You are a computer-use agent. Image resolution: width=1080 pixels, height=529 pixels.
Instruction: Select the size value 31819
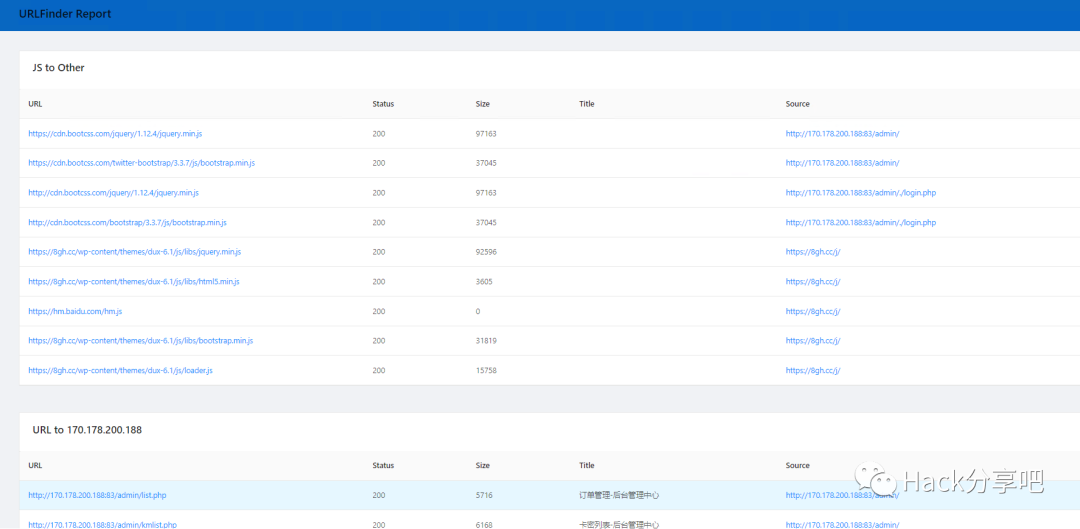(x=486, y=341)
